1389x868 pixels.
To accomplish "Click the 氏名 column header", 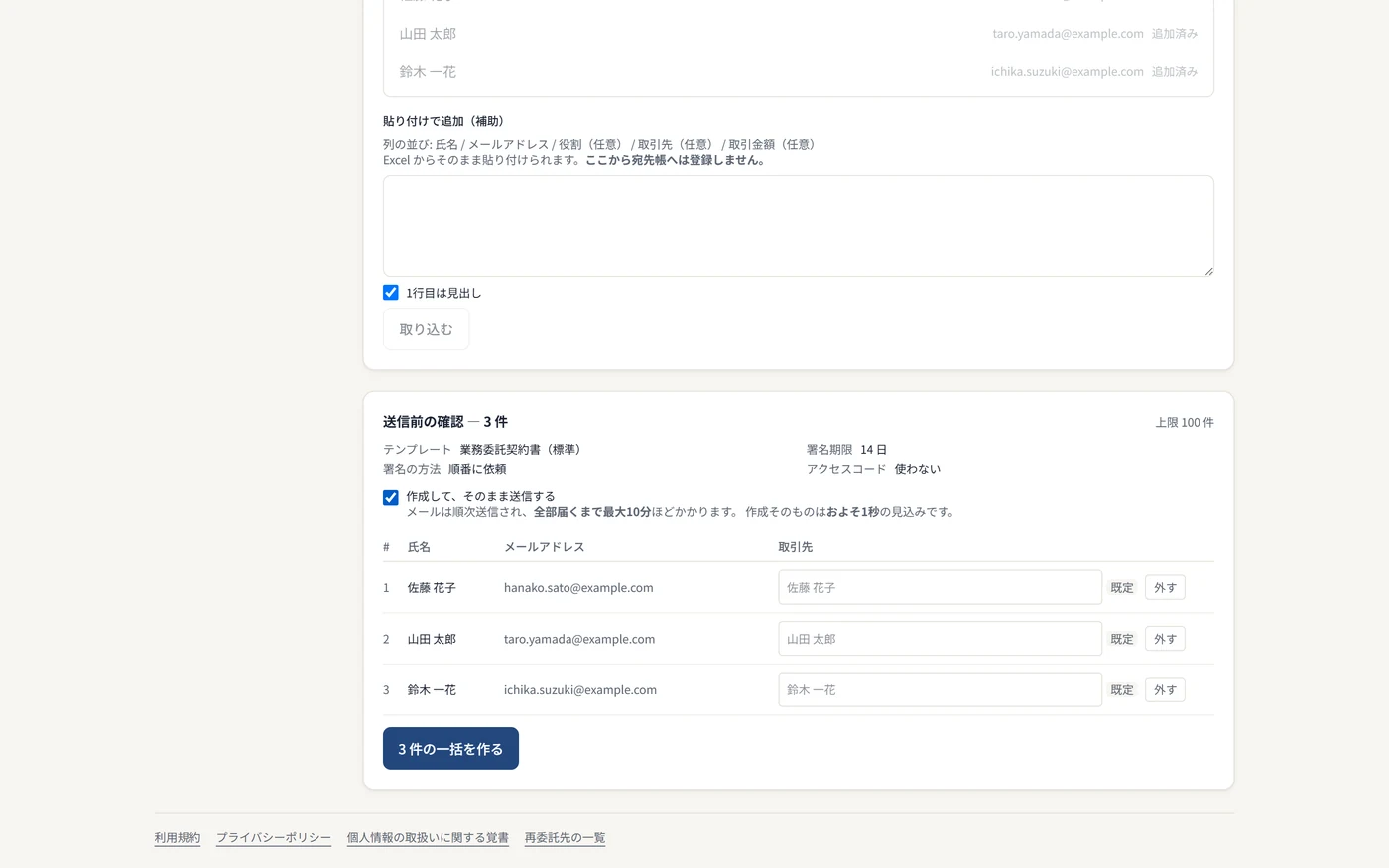I will pos(419,547).
